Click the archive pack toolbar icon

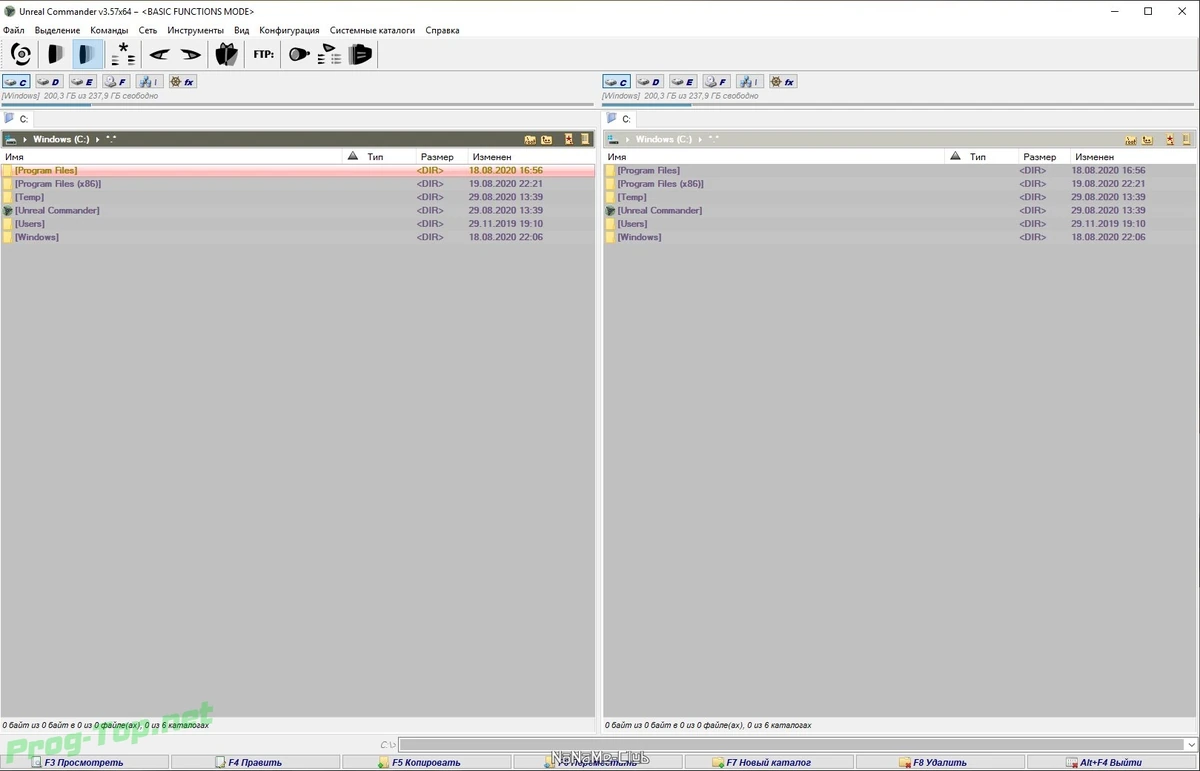click(x=227, y=54)
